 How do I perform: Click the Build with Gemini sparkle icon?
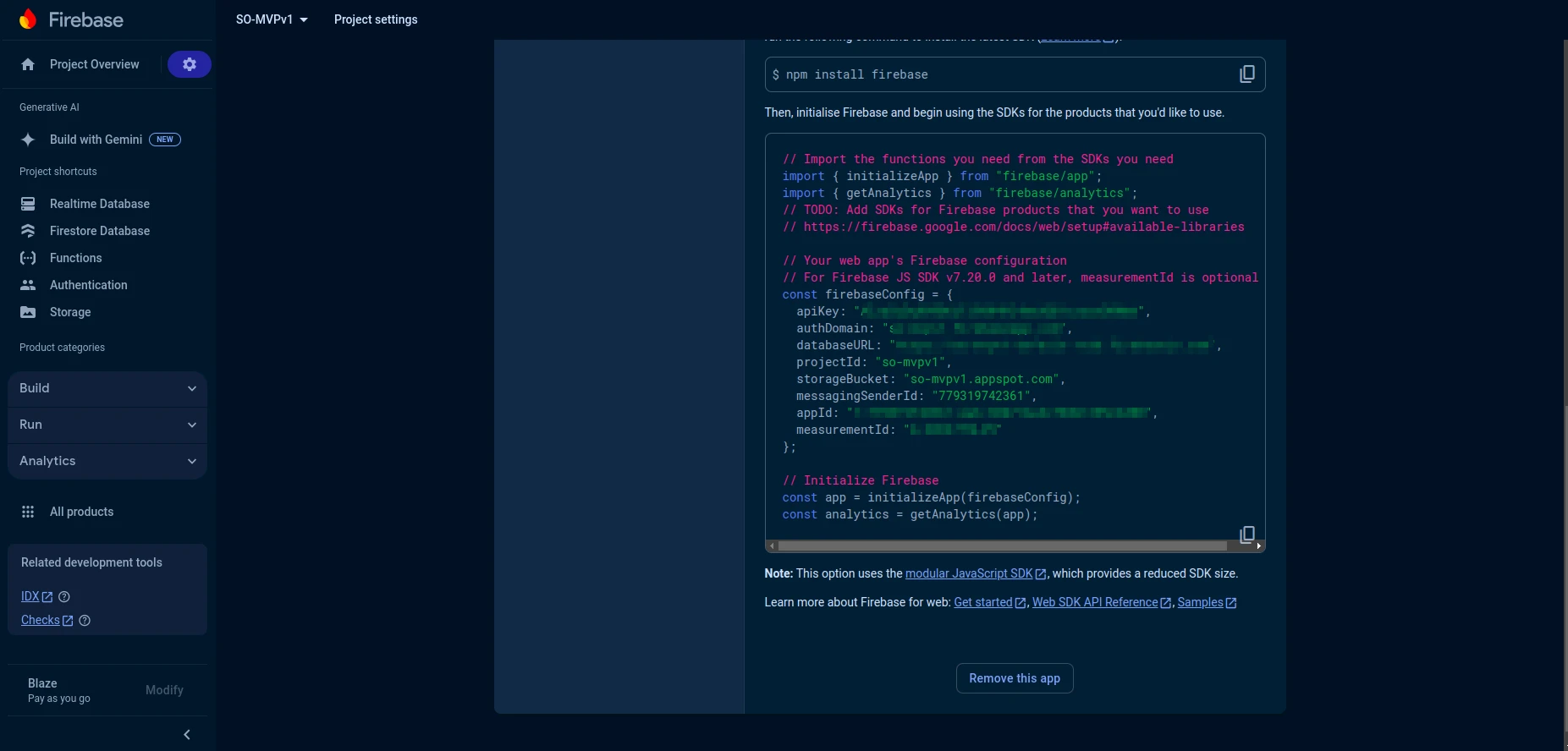(x=28, y=140)
